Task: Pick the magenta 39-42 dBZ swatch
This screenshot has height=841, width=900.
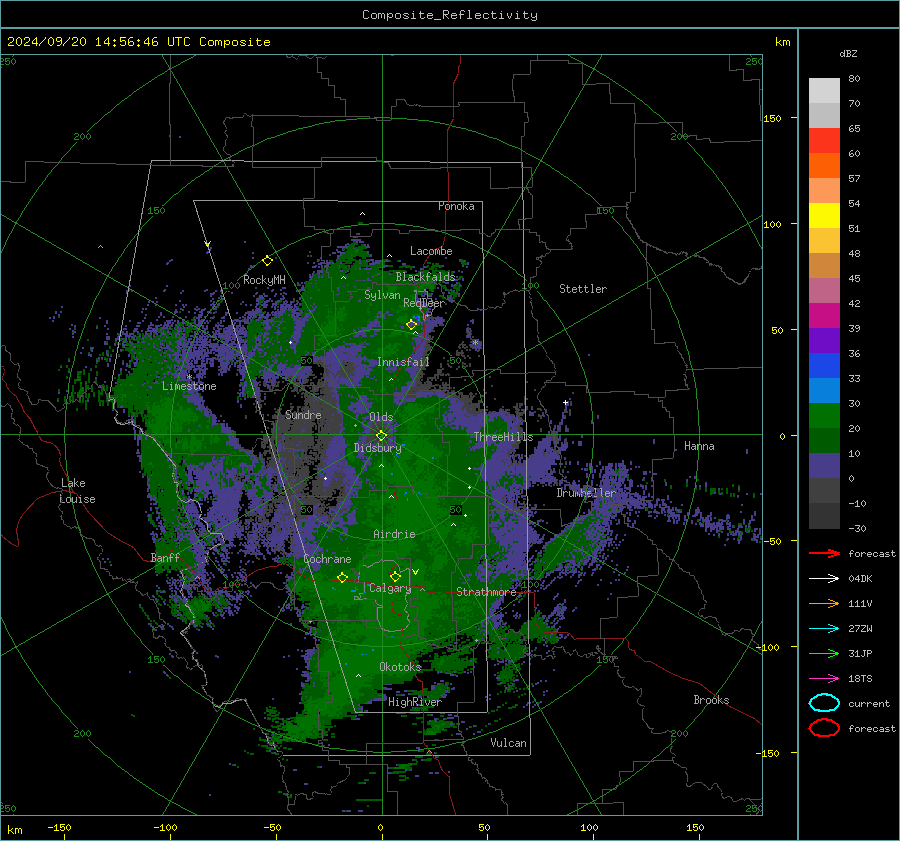Action: point(824,316)
